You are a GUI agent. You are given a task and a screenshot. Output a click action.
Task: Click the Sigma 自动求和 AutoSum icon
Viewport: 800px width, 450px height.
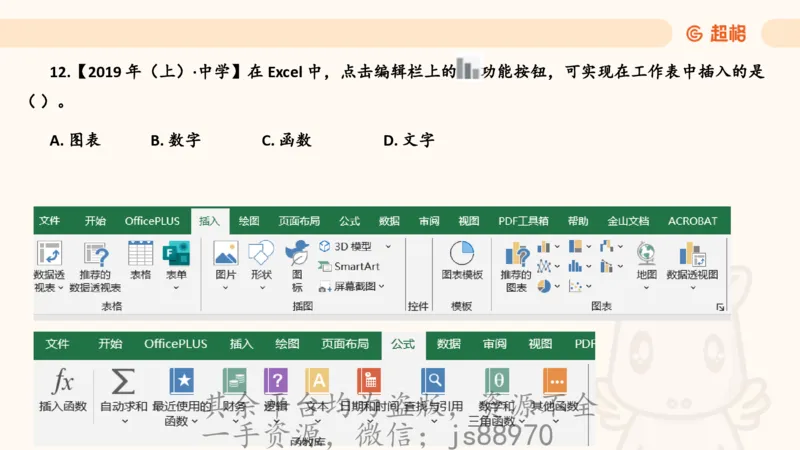pos(123,381)
